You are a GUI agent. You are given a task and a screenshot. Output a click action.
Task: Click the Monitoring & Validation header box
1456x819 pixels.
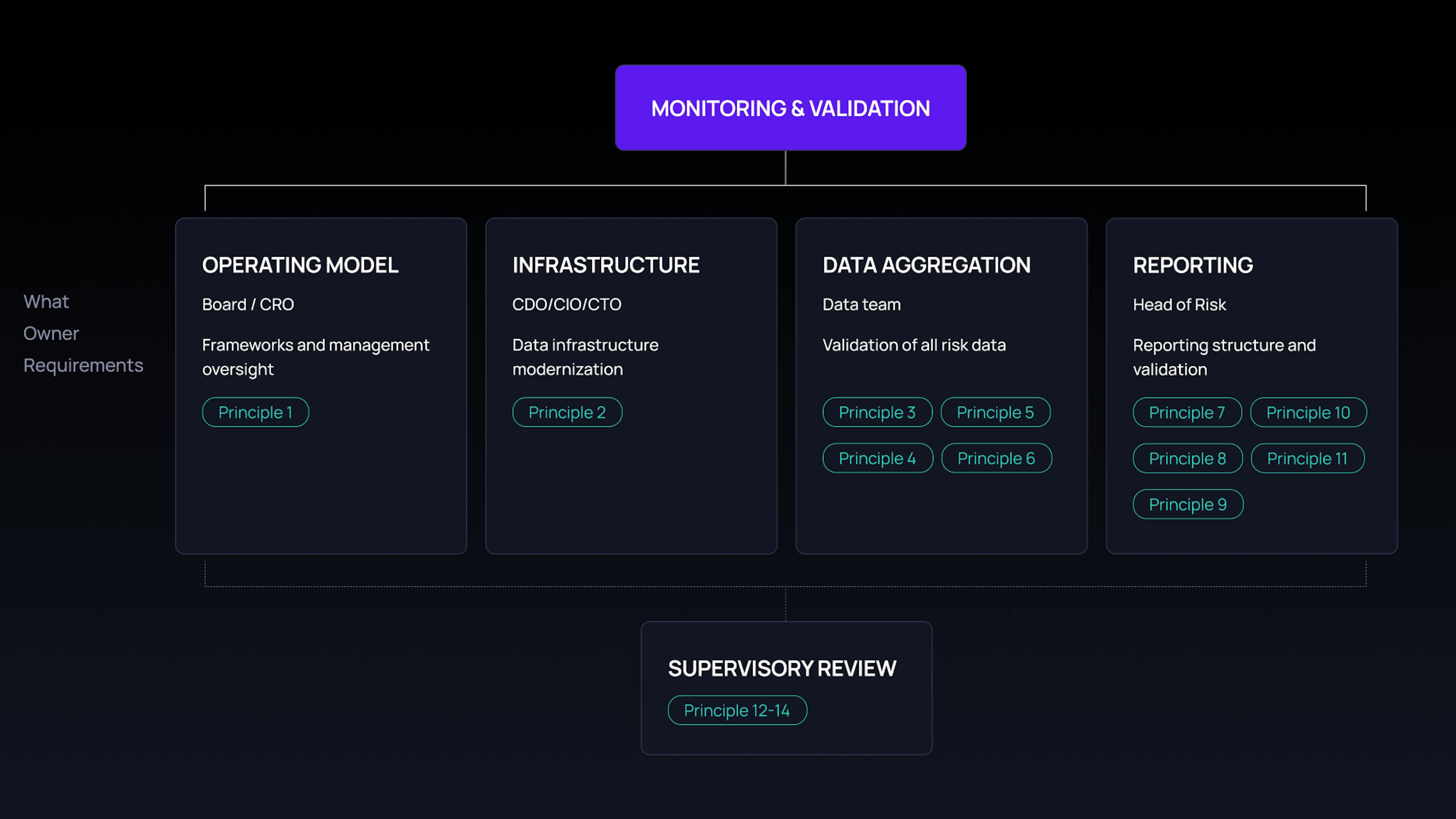point(790,108)
